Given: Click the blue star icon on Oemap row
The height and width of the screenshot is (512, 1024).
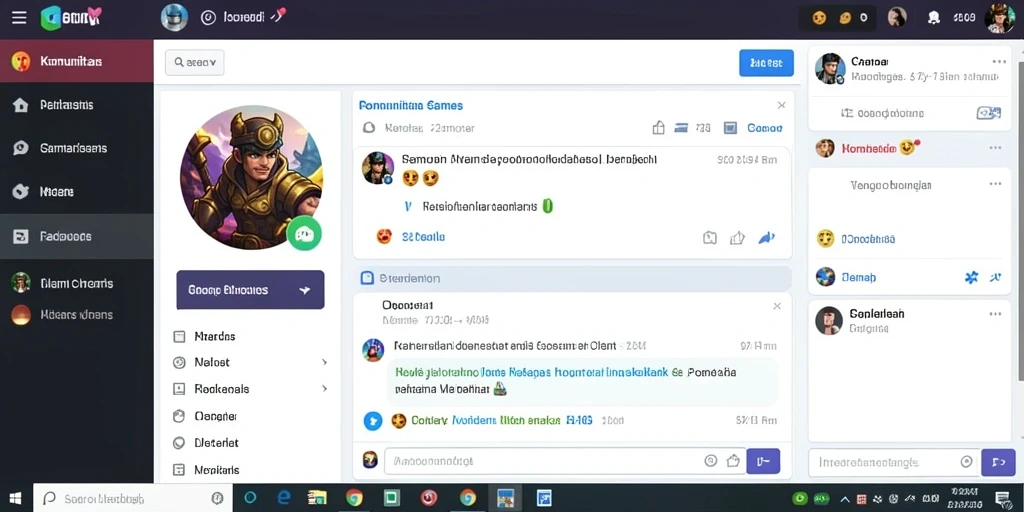Looking at the screenshot, I should (x=972, y=278).
